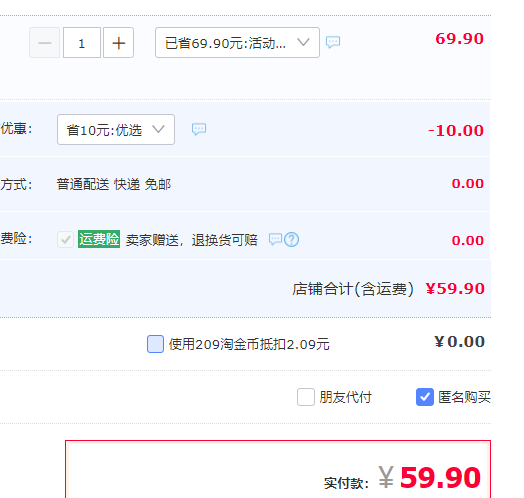This screenshot has width=524, height=498.
Task: Open the 已省69.90元:活动 dropdown
Action: pos(237,43)
